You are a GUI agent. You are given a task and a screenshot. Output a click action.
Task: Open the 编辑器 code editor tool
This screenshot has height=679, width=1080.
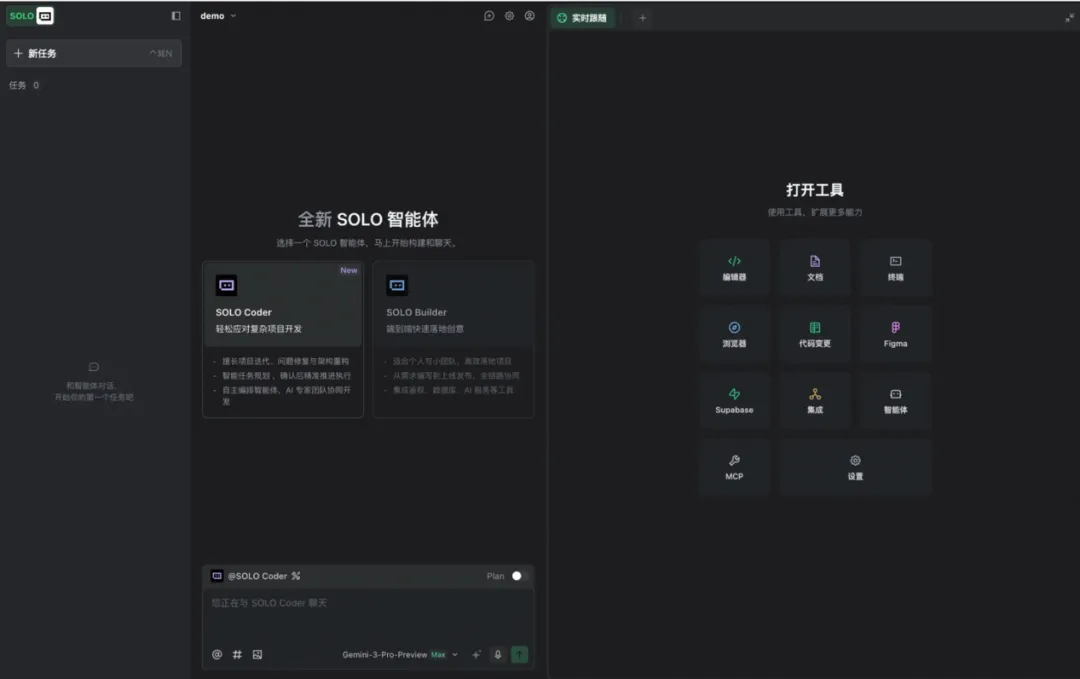(734, 268)
